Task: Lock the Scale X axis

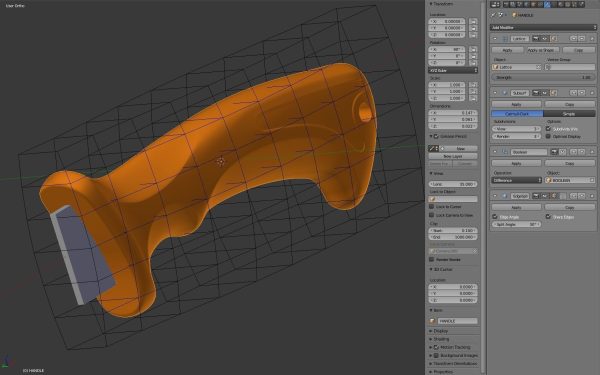Action: coord(473,85)
